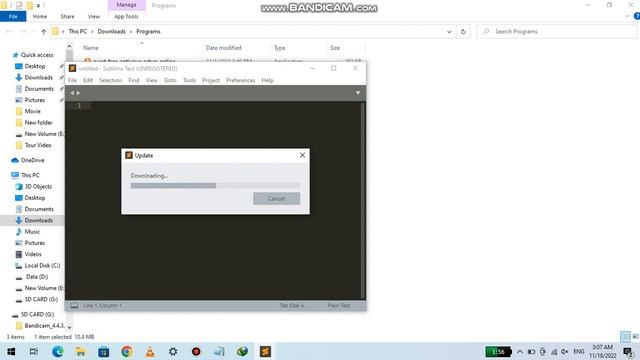Viewport: 640px width, 360px height.
Task: Open Task View from the taskbar
Action: [x=34, y=351]
